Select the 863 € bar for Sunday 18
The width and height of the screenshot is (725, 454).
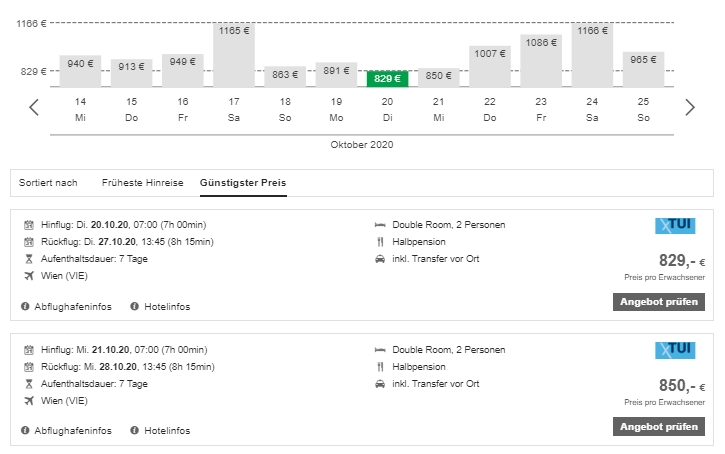285,76
